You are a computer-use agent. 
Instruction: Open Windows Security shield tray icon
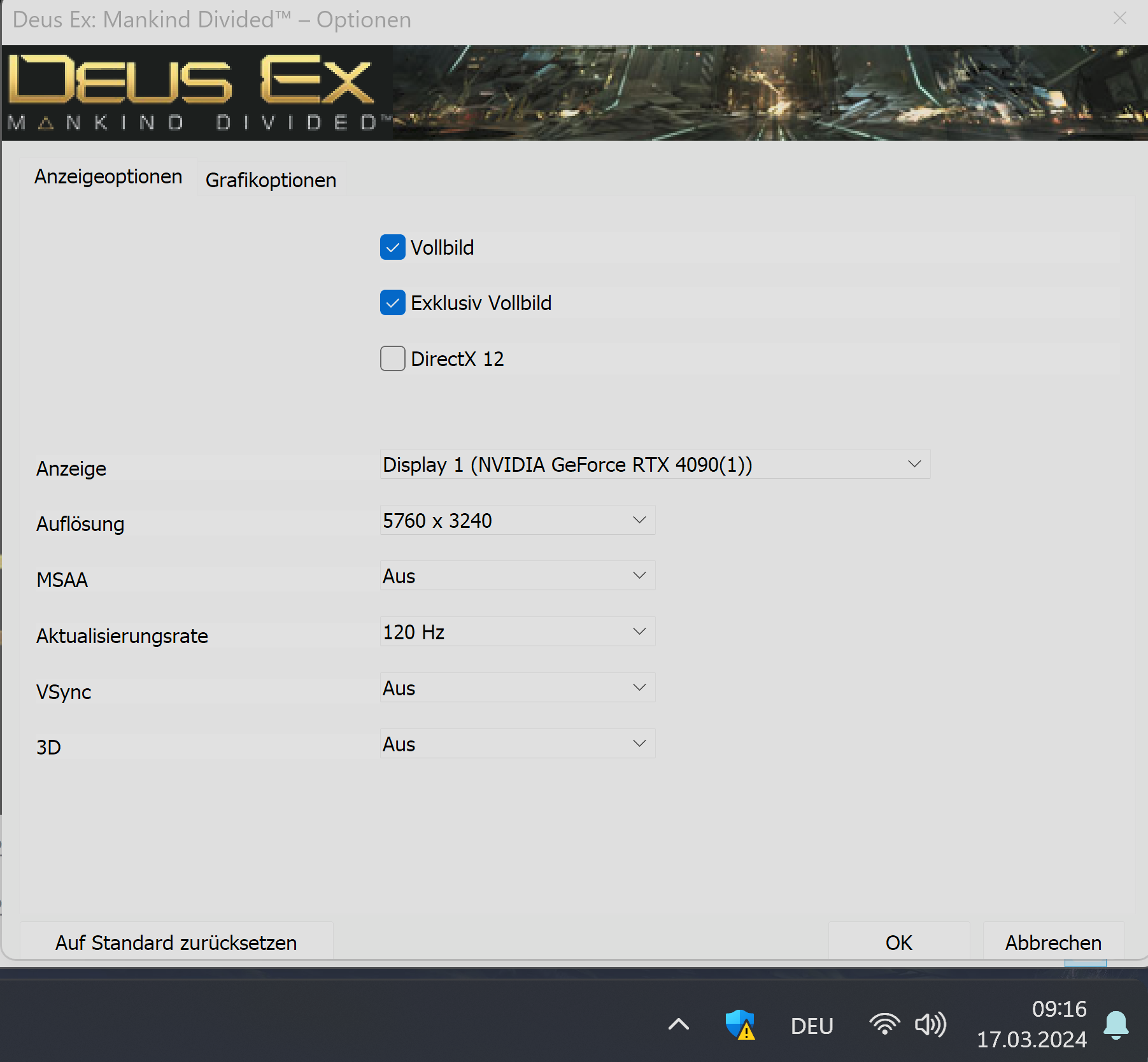pos(740,1025)
